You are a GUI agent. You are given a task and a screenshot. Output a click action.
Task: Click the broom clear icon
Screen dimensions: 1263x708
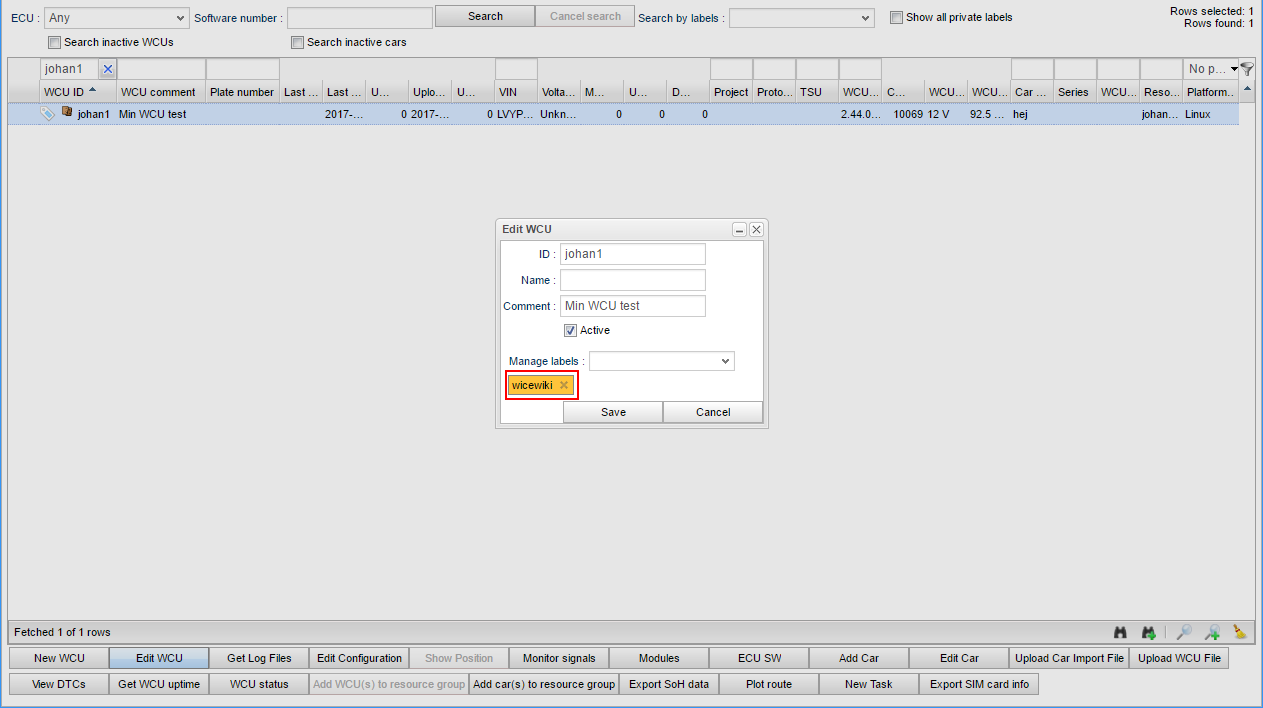[x=1240, y=632]
